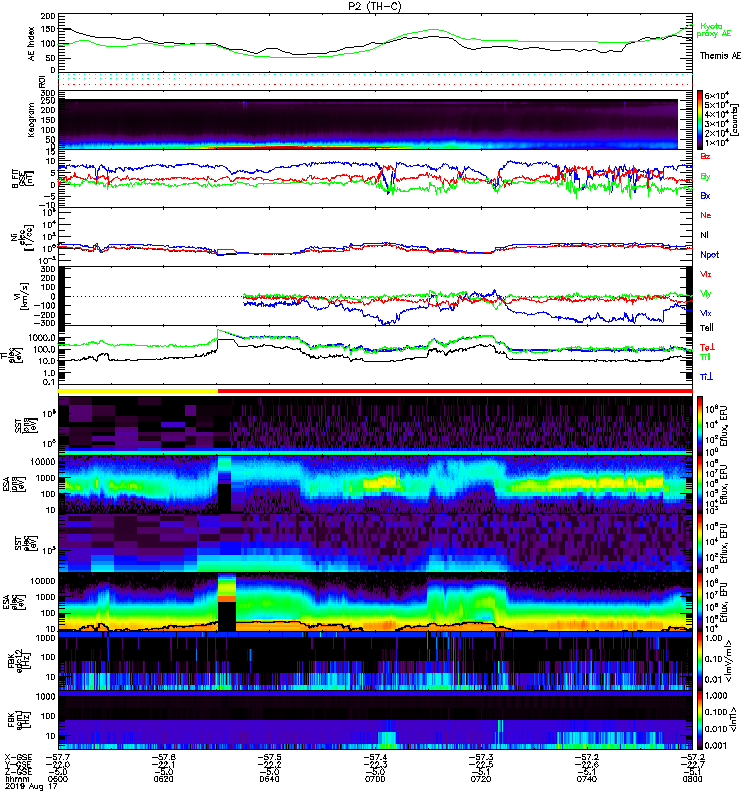Click the red Viz velocity legend label
This screenshot has width=750, height=800.
tap(705, 274)
